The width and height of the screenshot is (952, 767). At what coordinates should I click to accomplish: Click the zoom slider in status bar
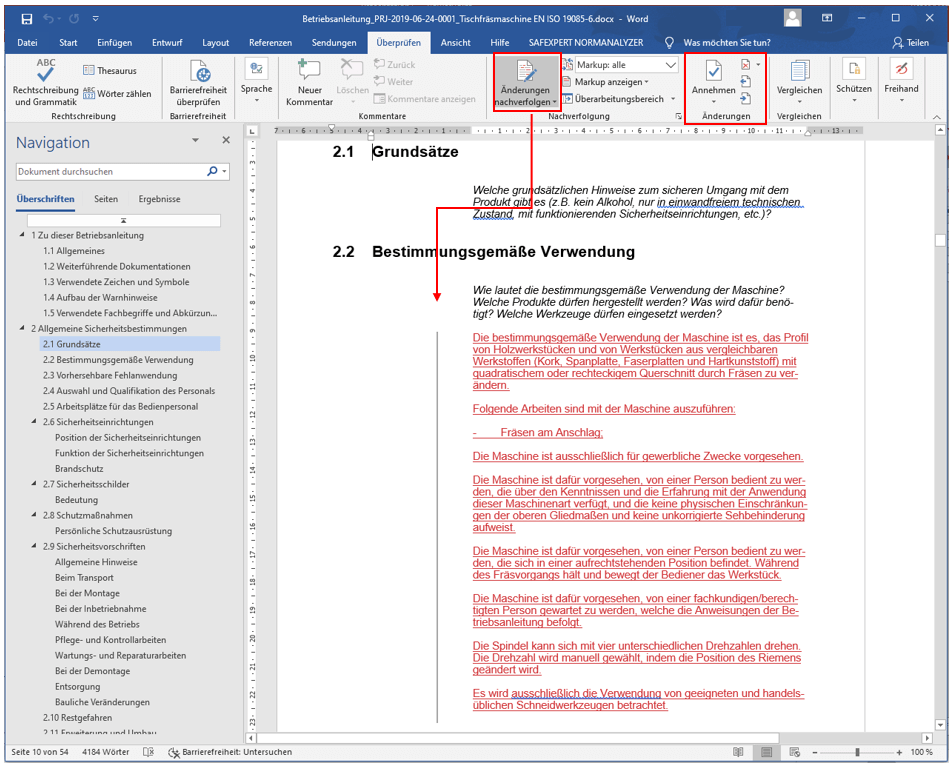857,752
